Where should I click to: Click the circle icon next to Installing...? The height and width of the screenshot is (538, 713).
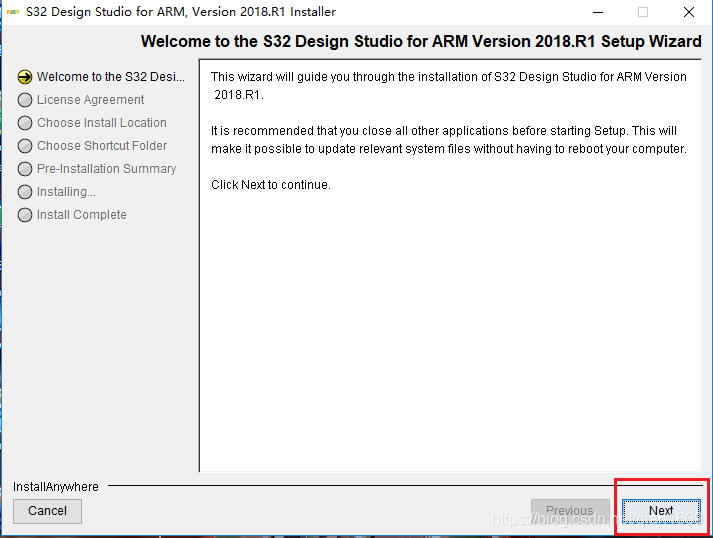click(x=25, y=192)
